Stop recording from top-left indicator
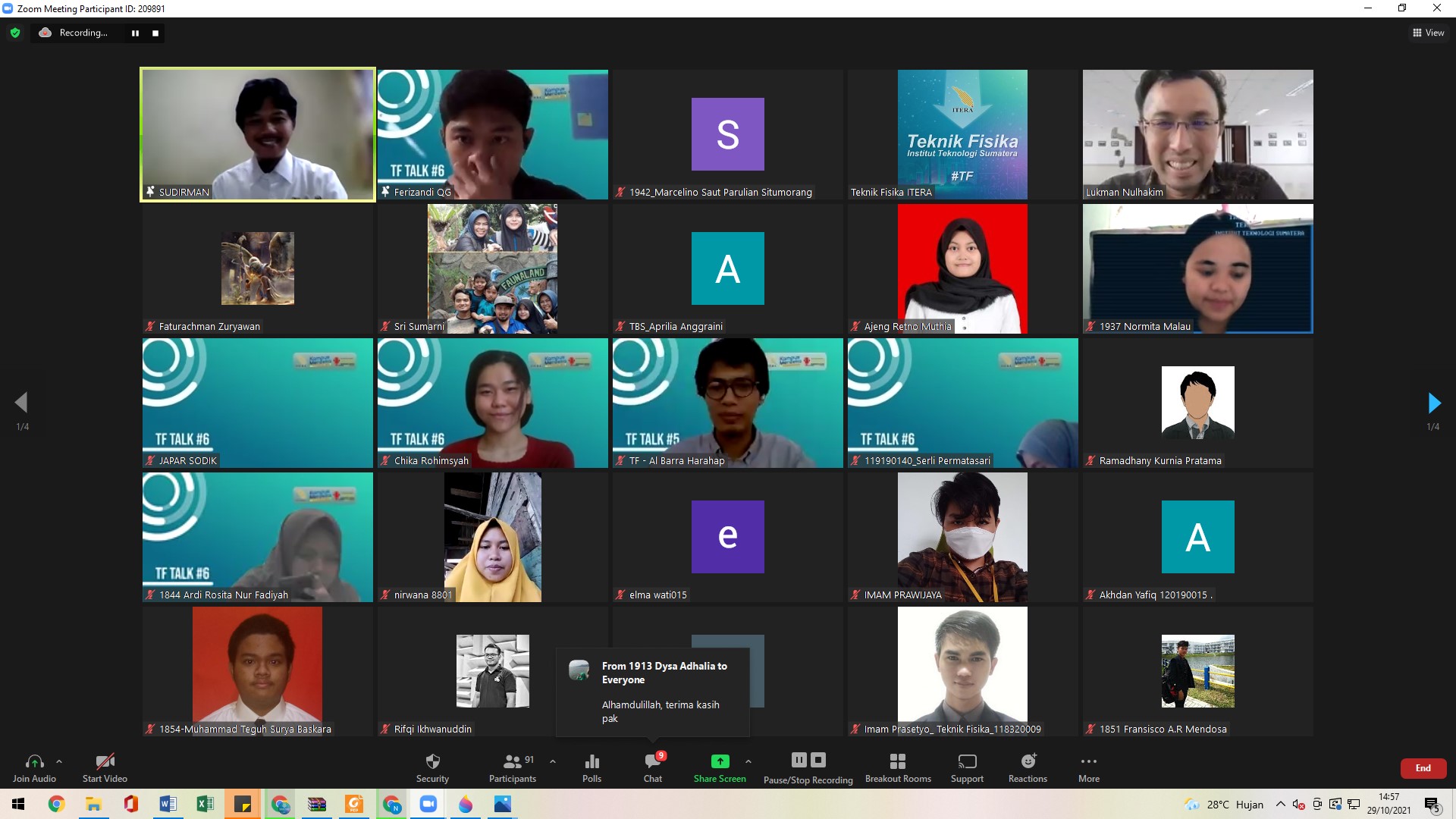Screen dimensions: 1456x819 (155, 33)
